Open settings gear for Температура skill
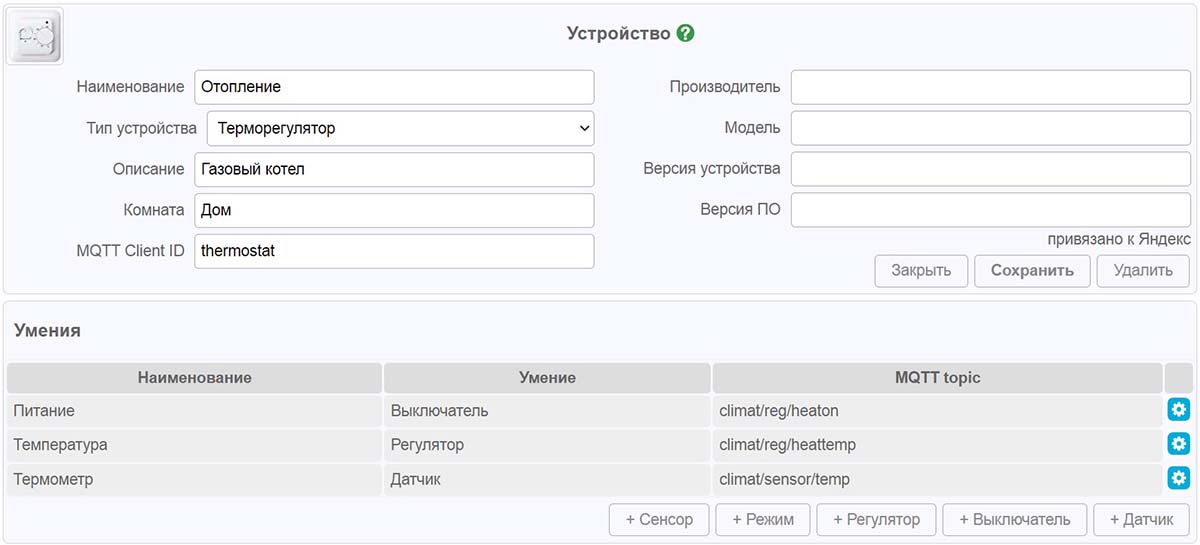Viewport: 1200px width, 545px height. coord(1179,444)
